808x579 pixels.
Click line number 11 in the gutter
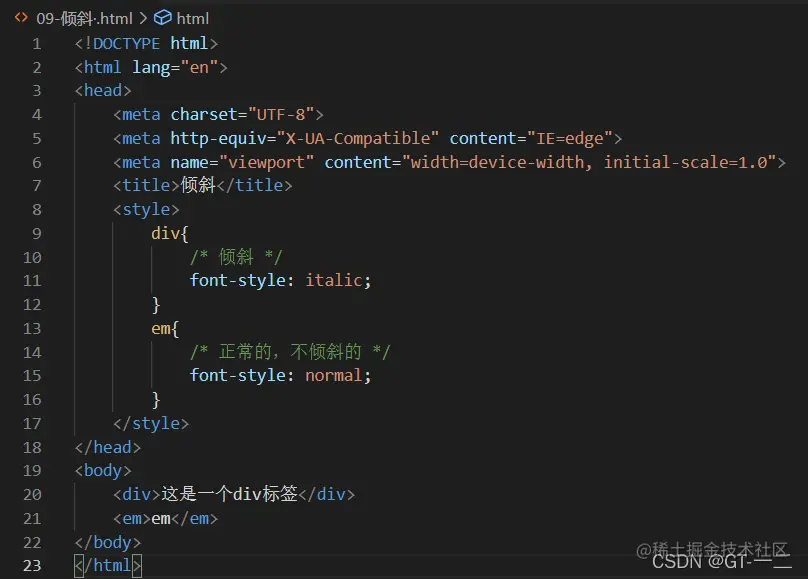pyautogui.click(x=32, y=281)
